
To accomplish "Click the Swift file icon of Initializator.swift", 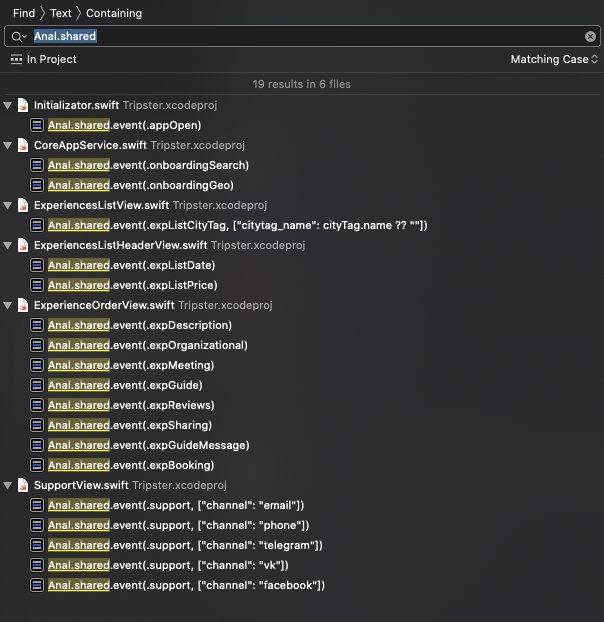I will coord(23,105).
